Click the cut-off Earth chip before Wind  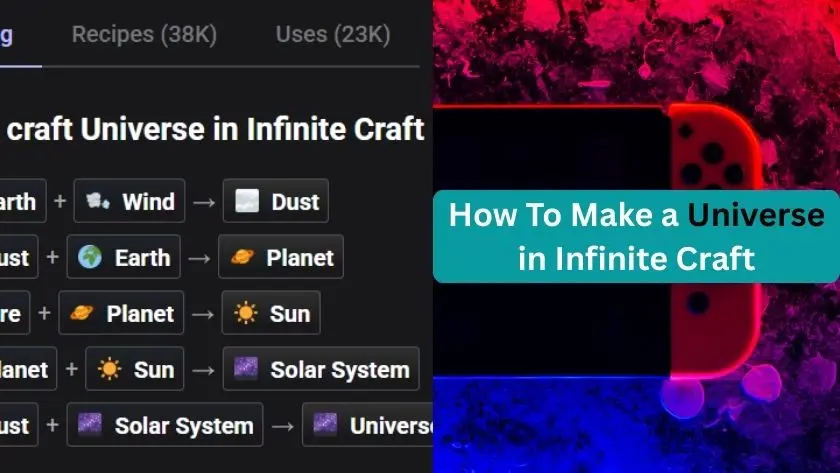(23, 201)
